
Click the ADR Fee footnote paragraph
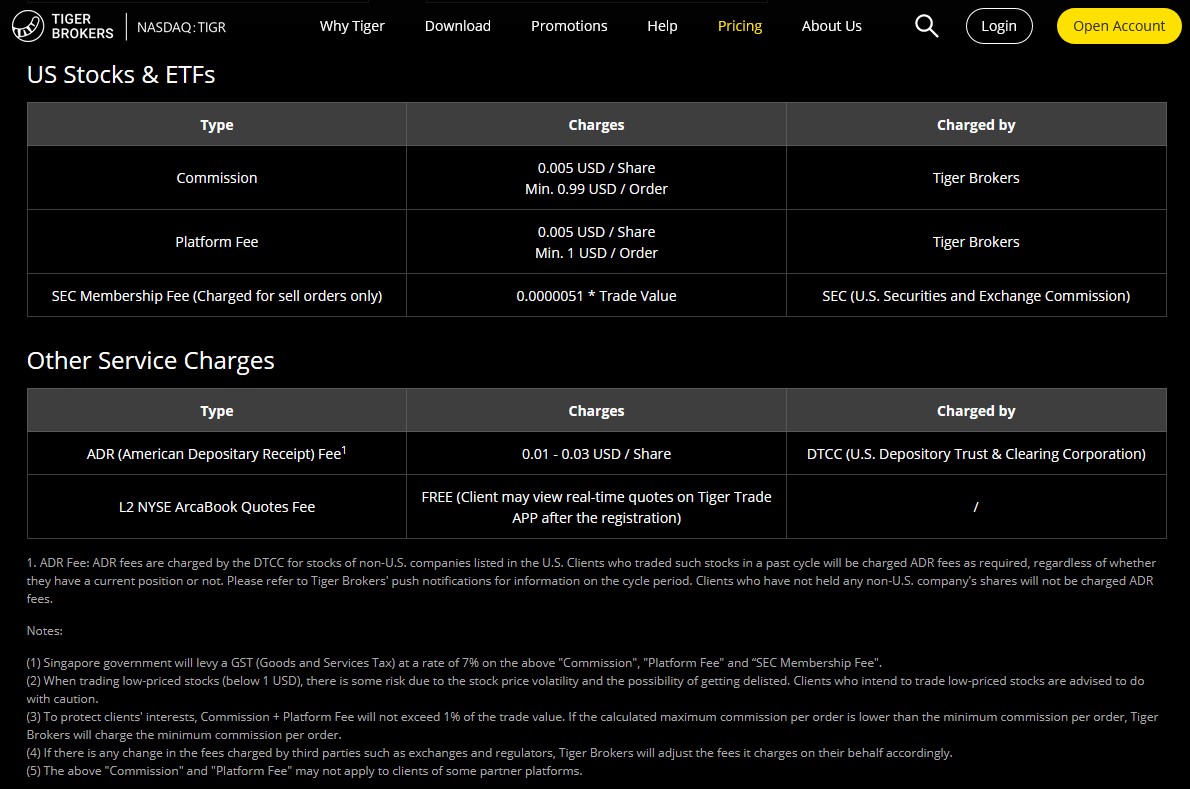coord(591,580)
